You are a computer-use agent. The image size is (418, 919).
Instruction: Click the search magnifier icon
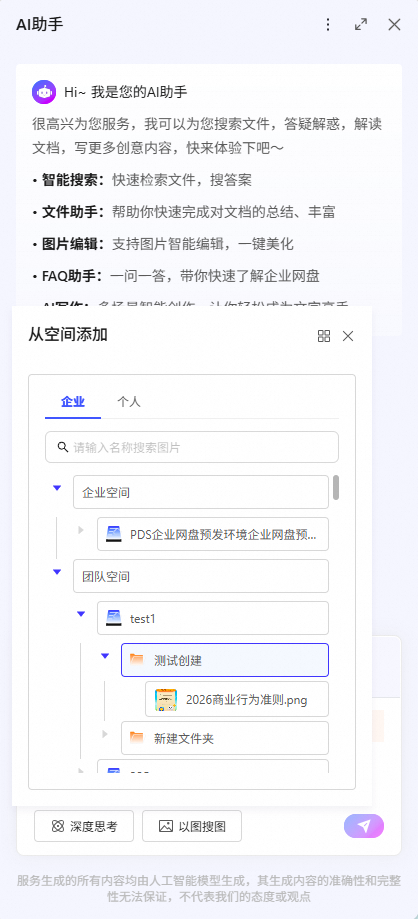coord(63,447)
